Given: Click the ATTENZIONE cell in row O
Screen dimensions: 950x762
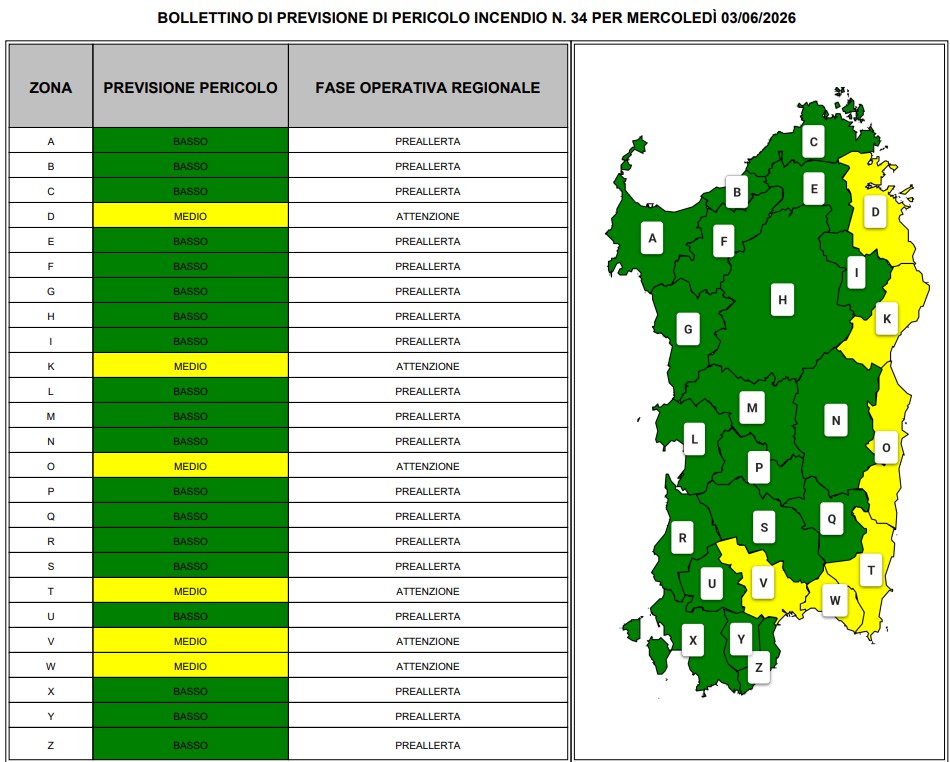Looking at the screenshot, I should coord(428,466).
